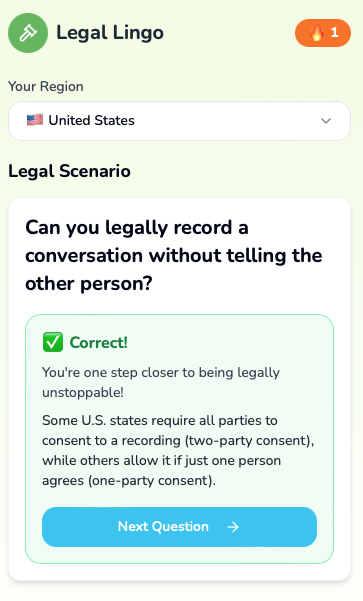Click the green checkmark icon beside Correct
Viewport: 363px width, 601px height.
click(x=53, y=342)
